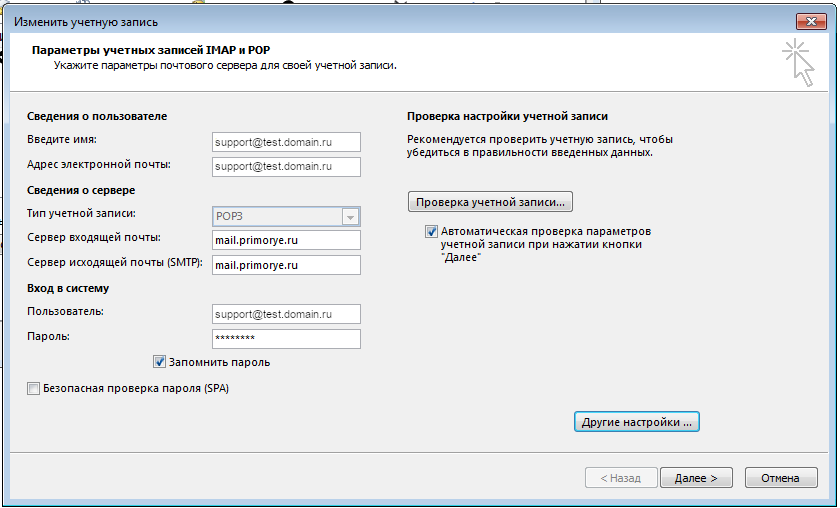Uncheck automatic account test on Next
This screenshot has height=508, width=840.
432,231
